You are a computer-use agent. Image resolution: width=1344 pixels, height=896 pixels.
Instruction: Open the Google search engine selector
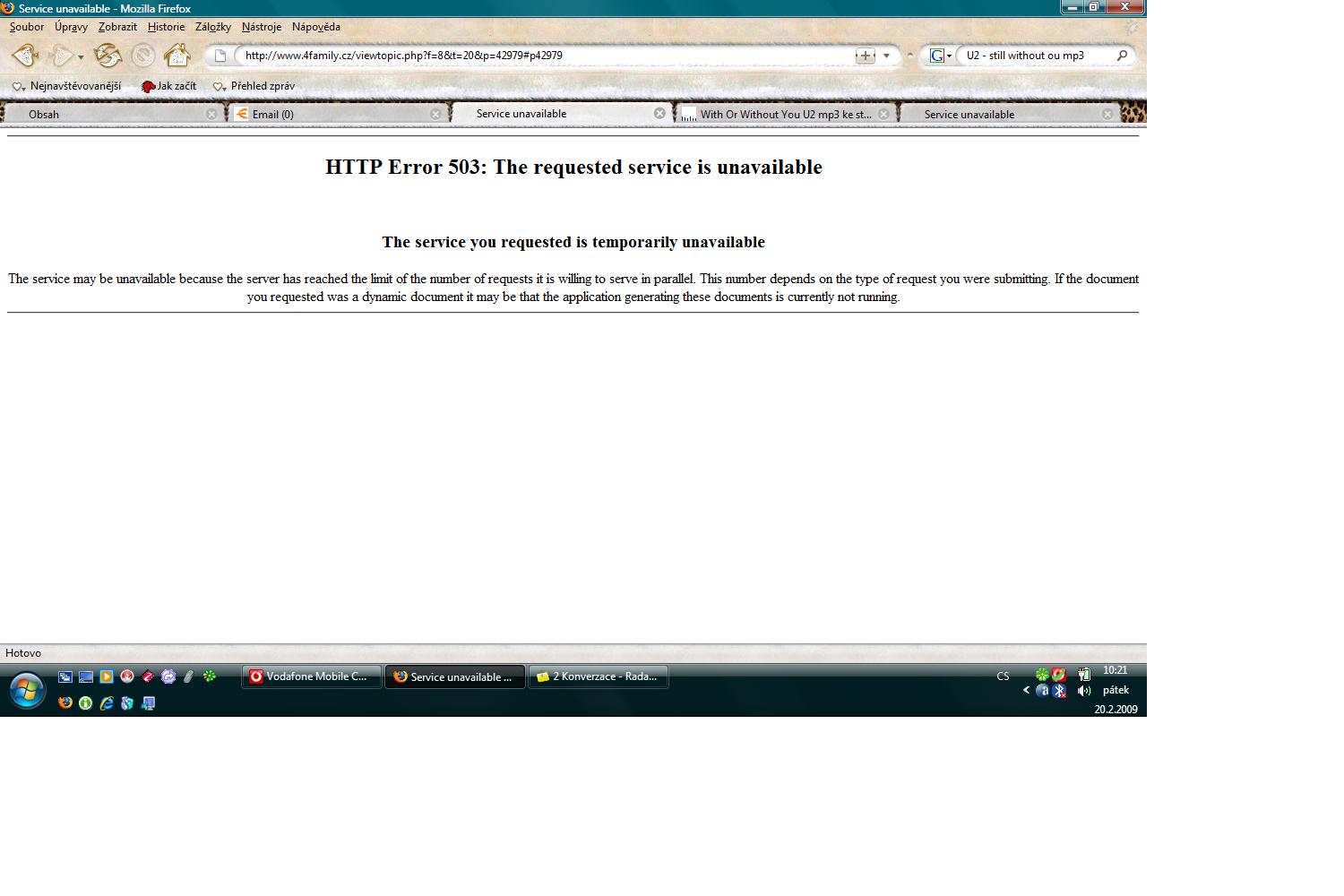(x=940, y=56)
